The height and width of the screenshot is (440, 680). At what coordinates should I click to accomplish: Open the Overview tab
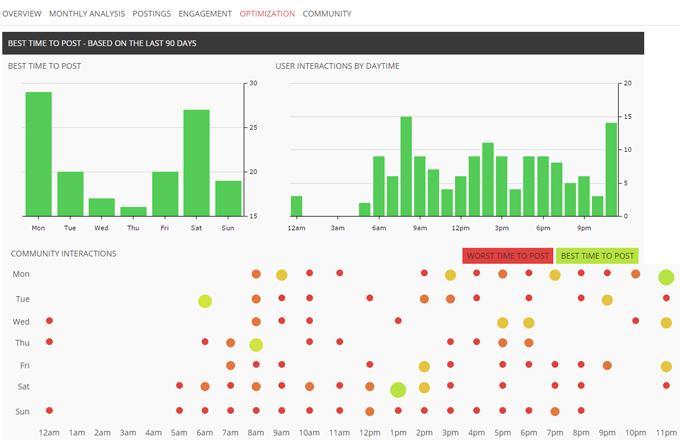[x=21, y=14]
